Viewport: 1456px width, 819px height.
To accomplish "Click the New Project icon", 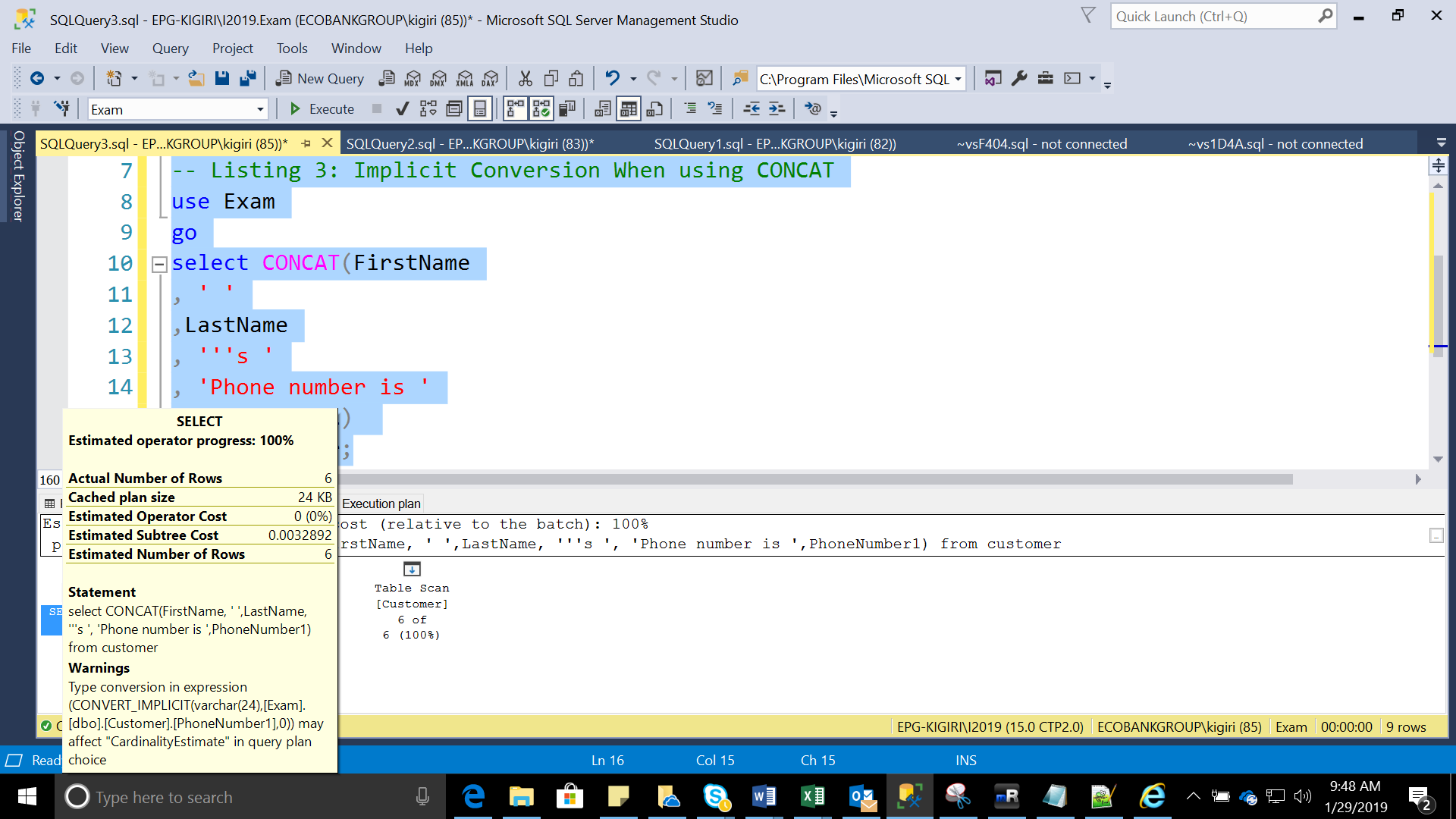I will click(x=114, y=78).
